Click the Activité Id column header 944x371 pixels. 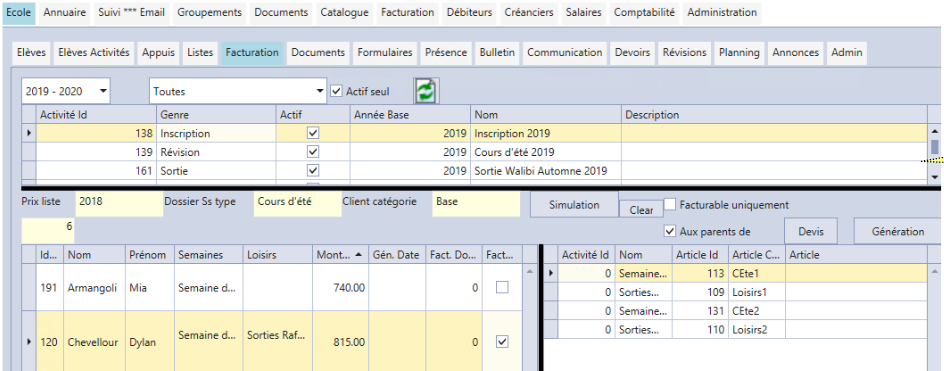tap(96, 114)
